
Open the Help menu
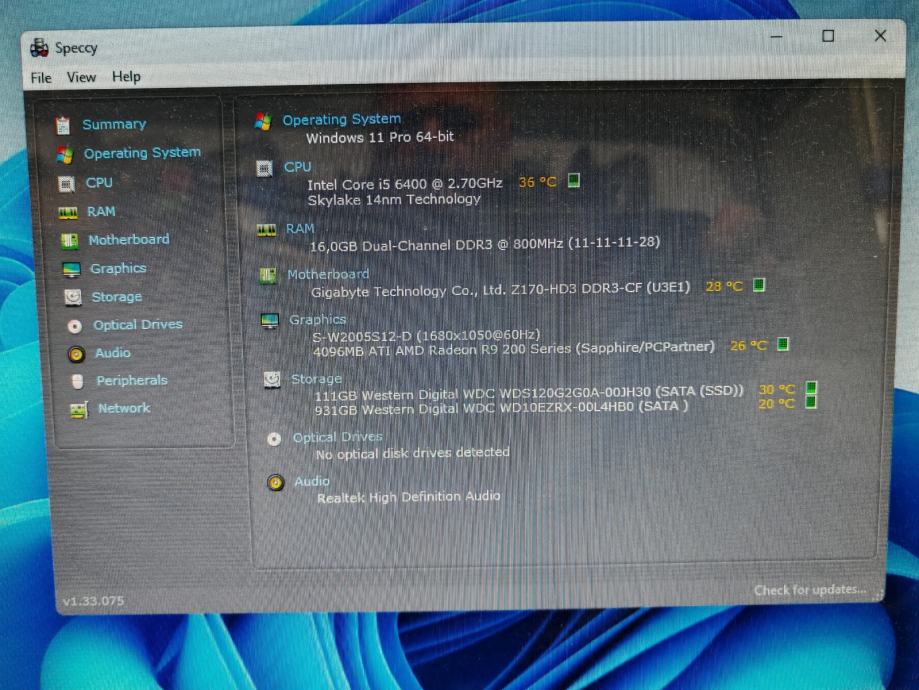click(126, 76)
